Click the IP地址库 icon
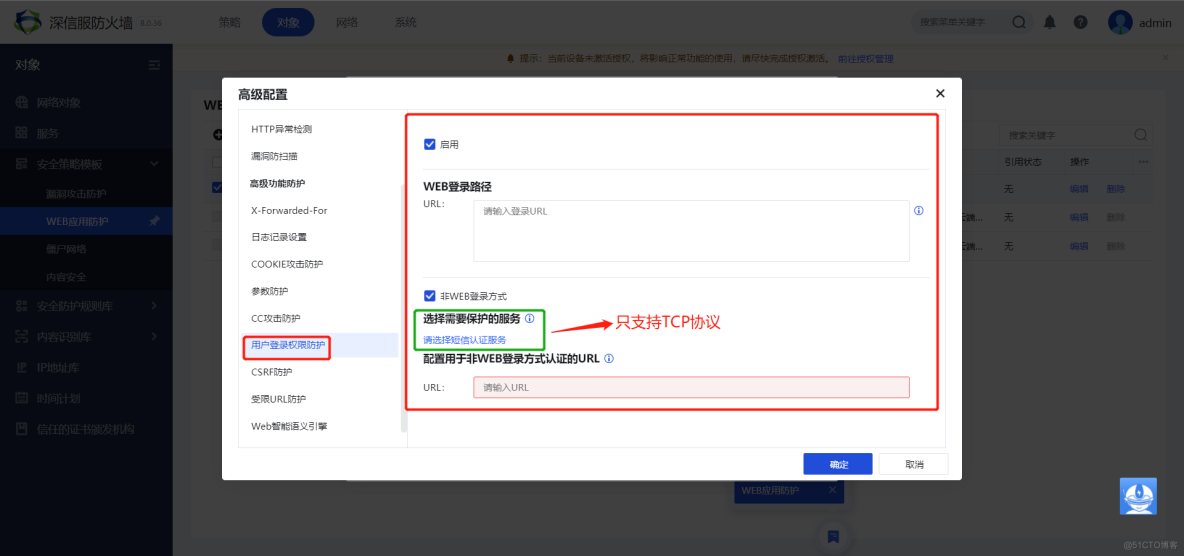Viewport: 1184px width, 556px height. tap(22, 367)
